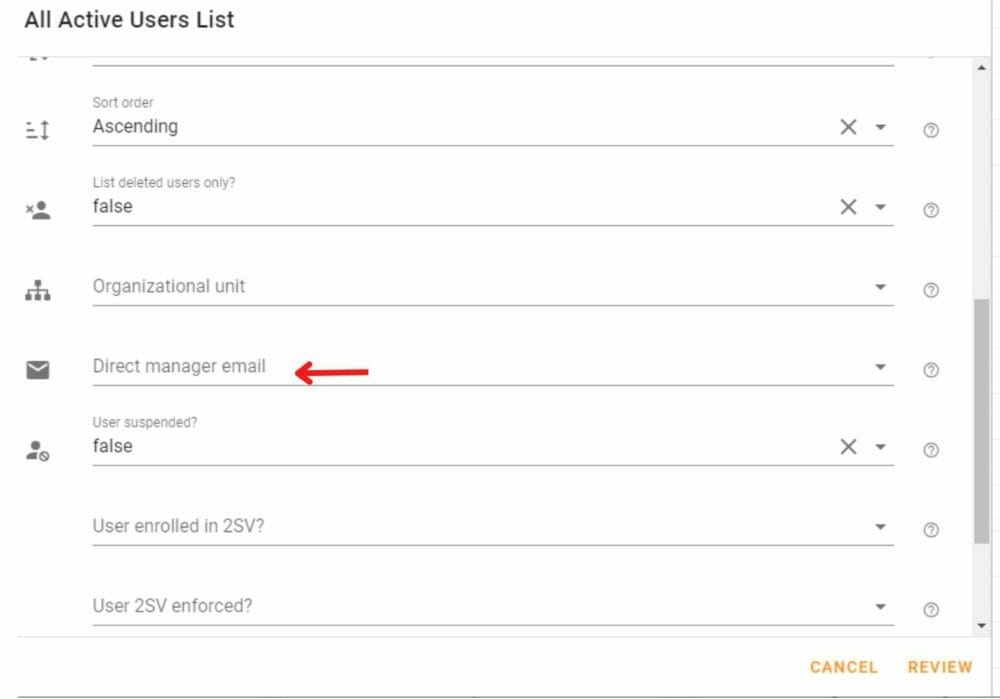Click the Organizational unit hierarchy icon
The image size is (1000, 699).
(x=38, y=290)
